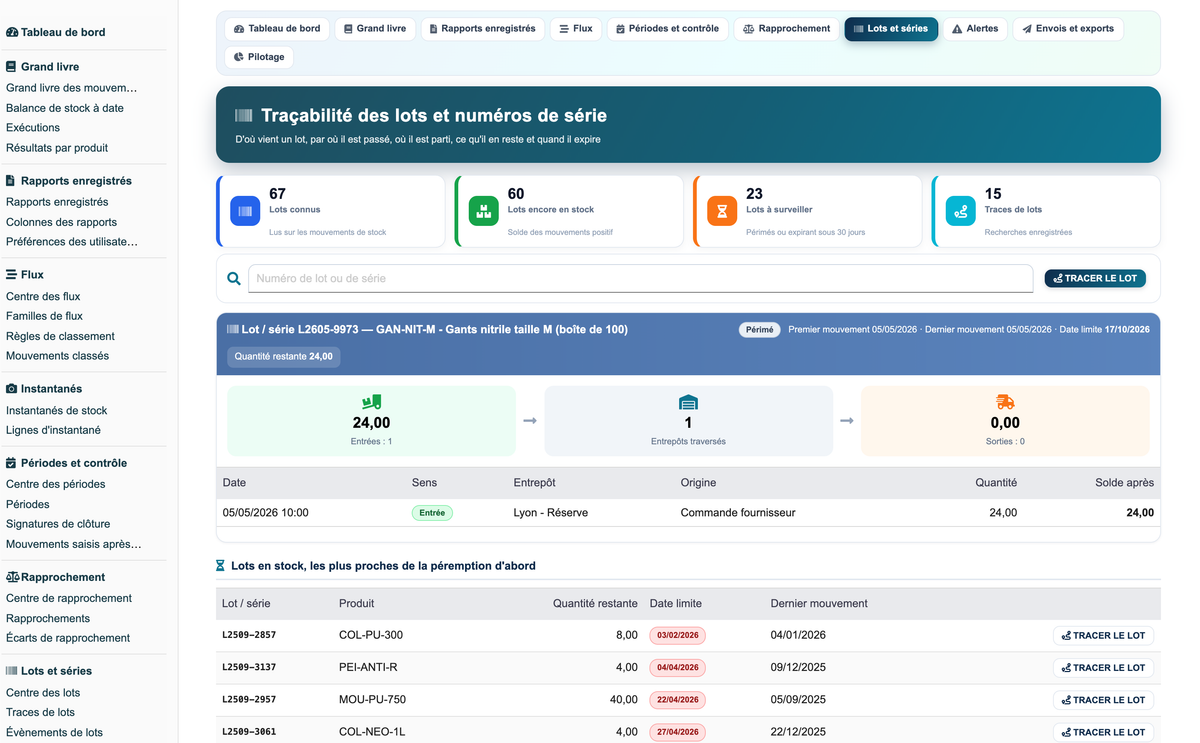Open Évènements de lots in sidebar

(54, 732)
